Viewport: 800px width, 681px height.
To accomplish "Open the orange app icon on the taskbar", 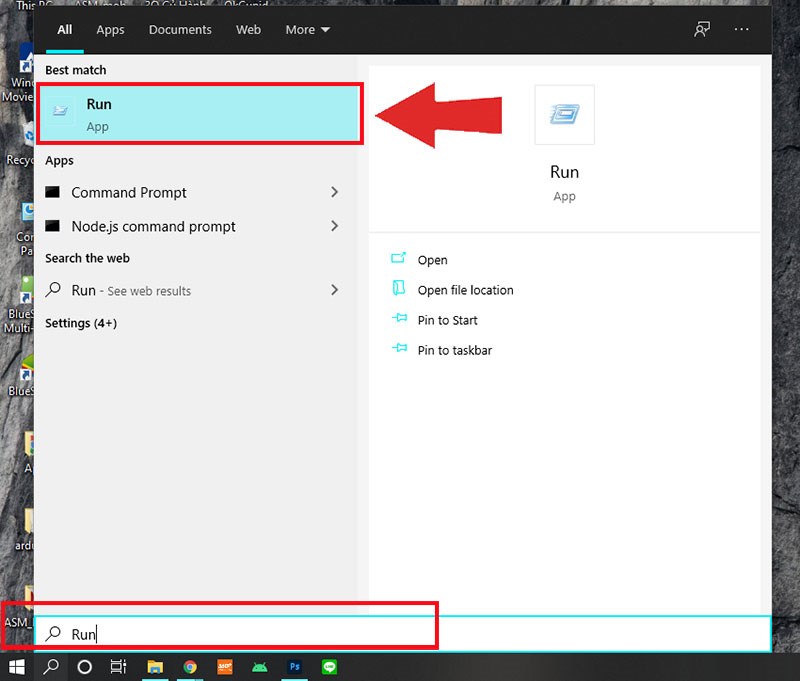I will coord(225,667).
